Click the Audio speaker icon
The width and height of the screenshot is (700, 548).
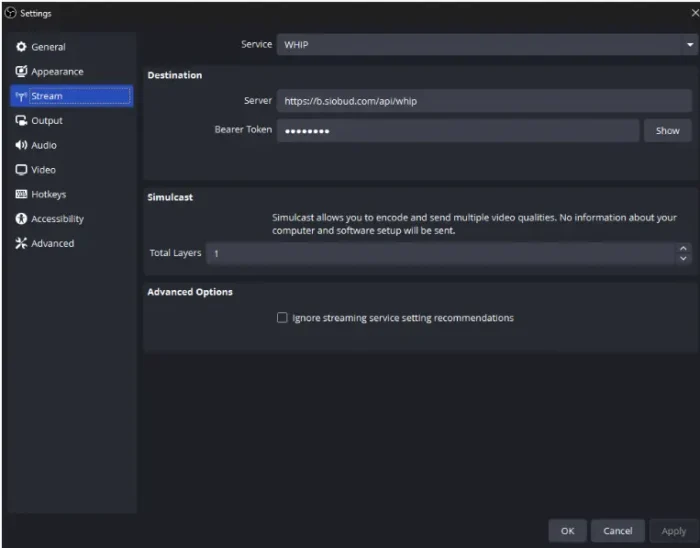pos(21,145)
